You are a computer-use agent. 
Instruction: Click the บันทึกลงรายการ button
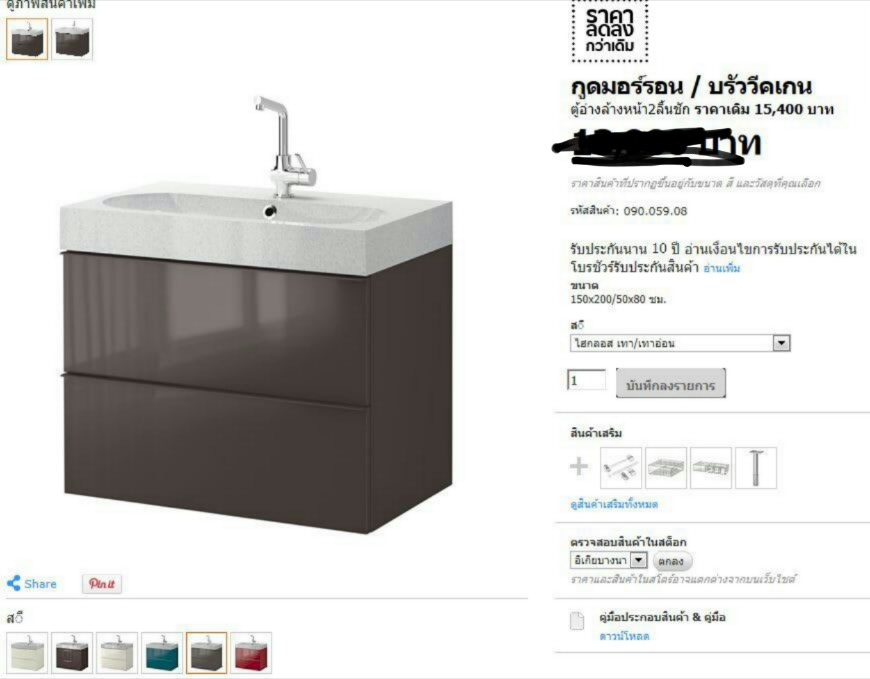point(670,384)
